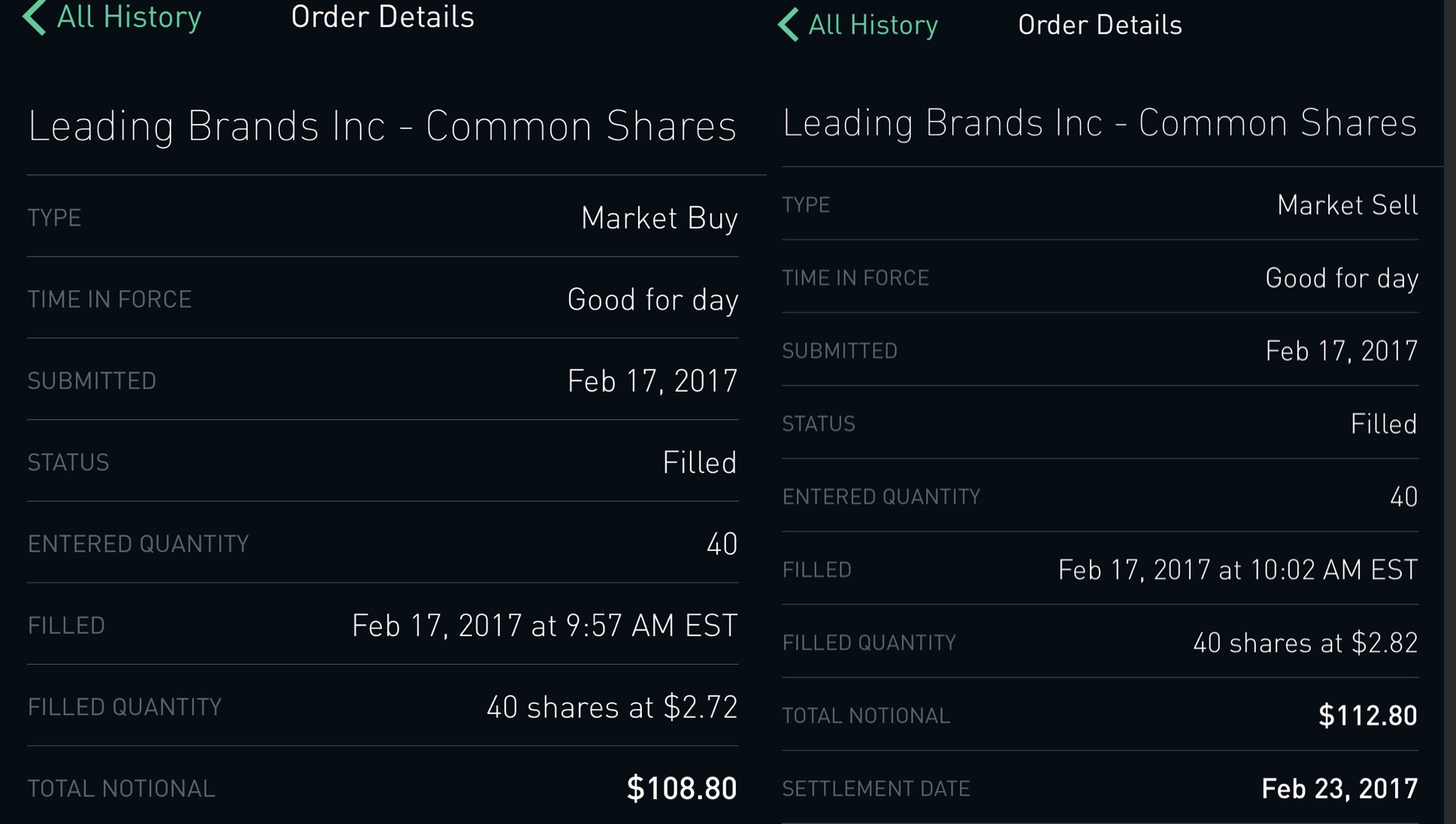The image size is (1456, 824).
Task: Click the Leading Brands heading on the sell order
Action: 1099,123
